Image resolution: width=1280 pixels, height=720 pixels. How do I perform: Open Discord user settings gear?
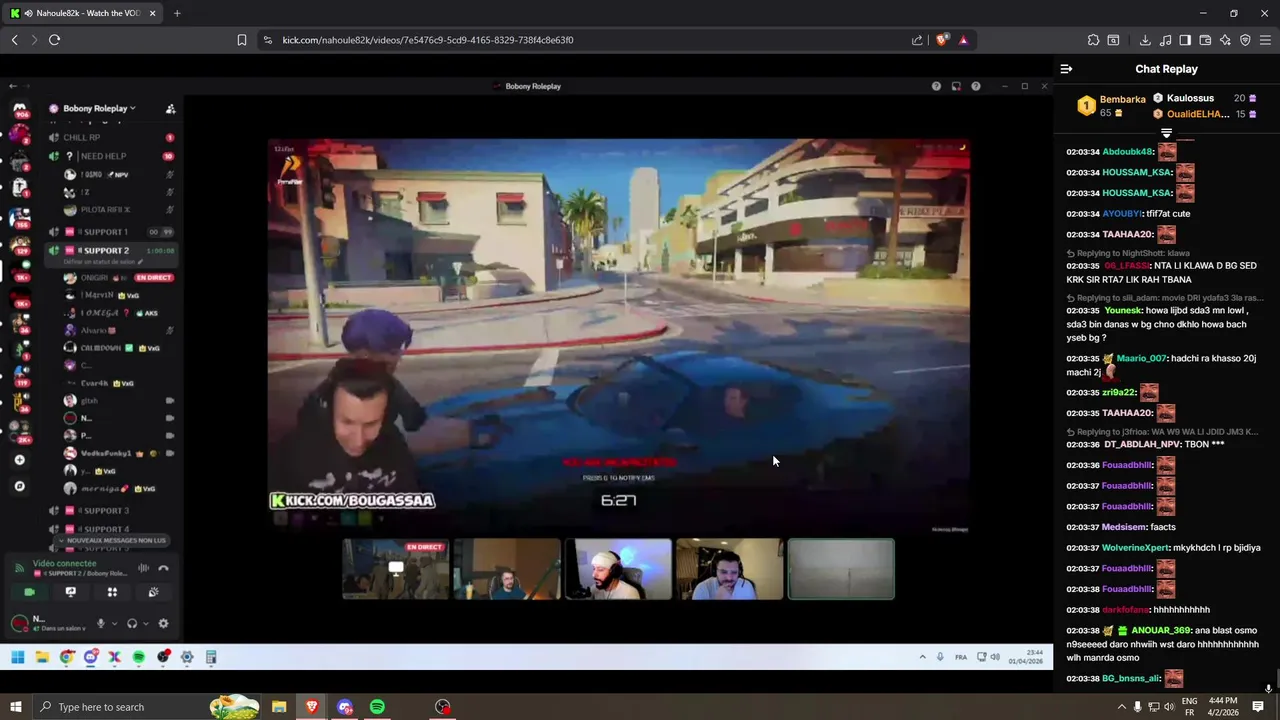[163, 624]
